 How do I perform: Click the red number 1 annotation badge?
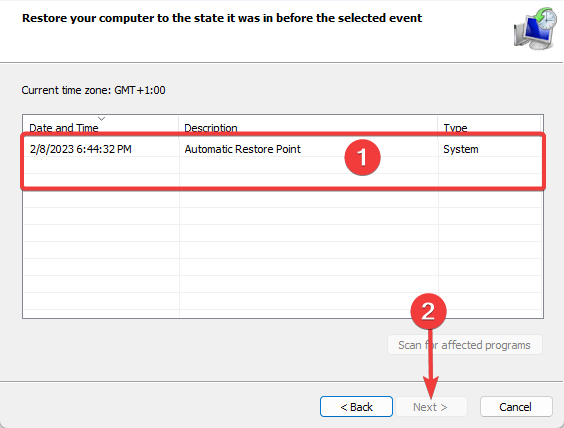pos(362,158)
